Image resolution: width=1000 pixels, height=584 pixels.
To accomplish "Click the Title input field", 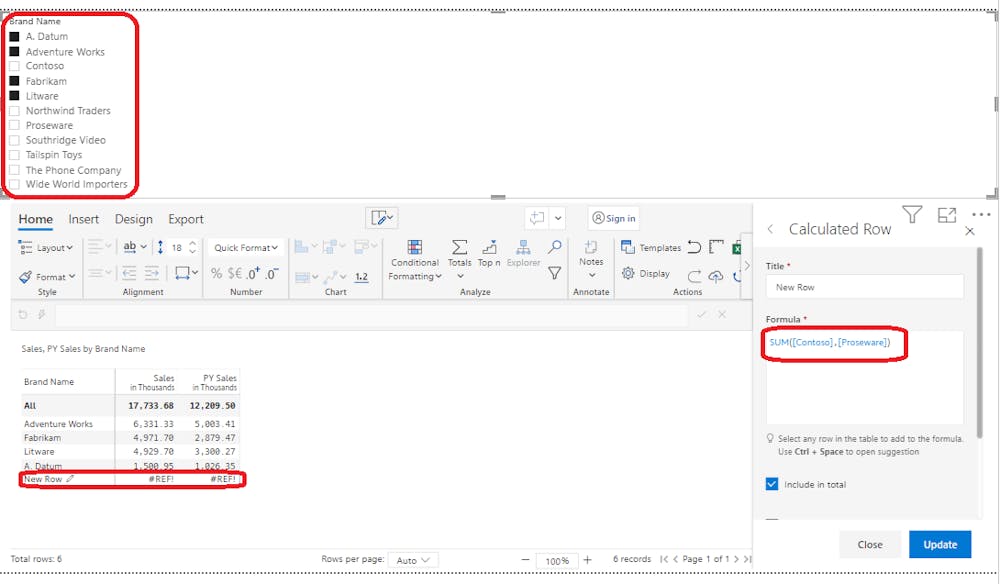I will (x=865, y=287).
